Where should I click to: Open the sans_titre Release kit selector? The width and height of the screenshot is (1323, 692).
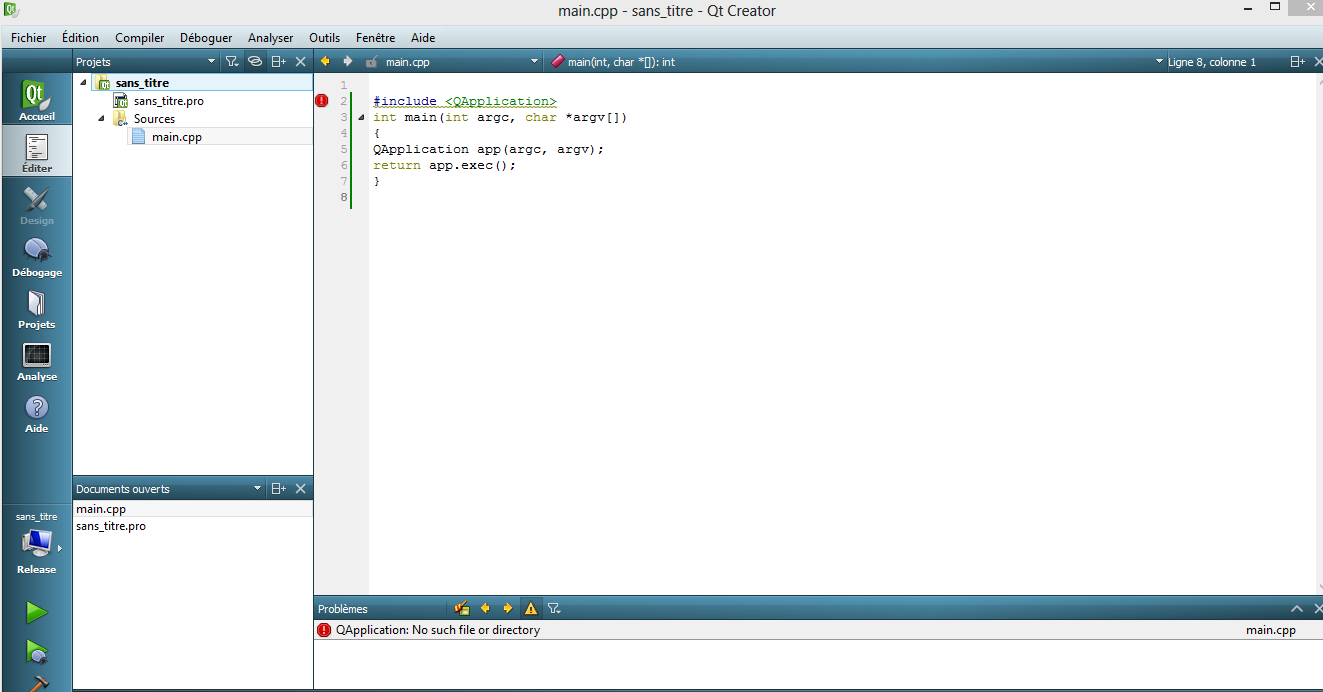point(36,543)
